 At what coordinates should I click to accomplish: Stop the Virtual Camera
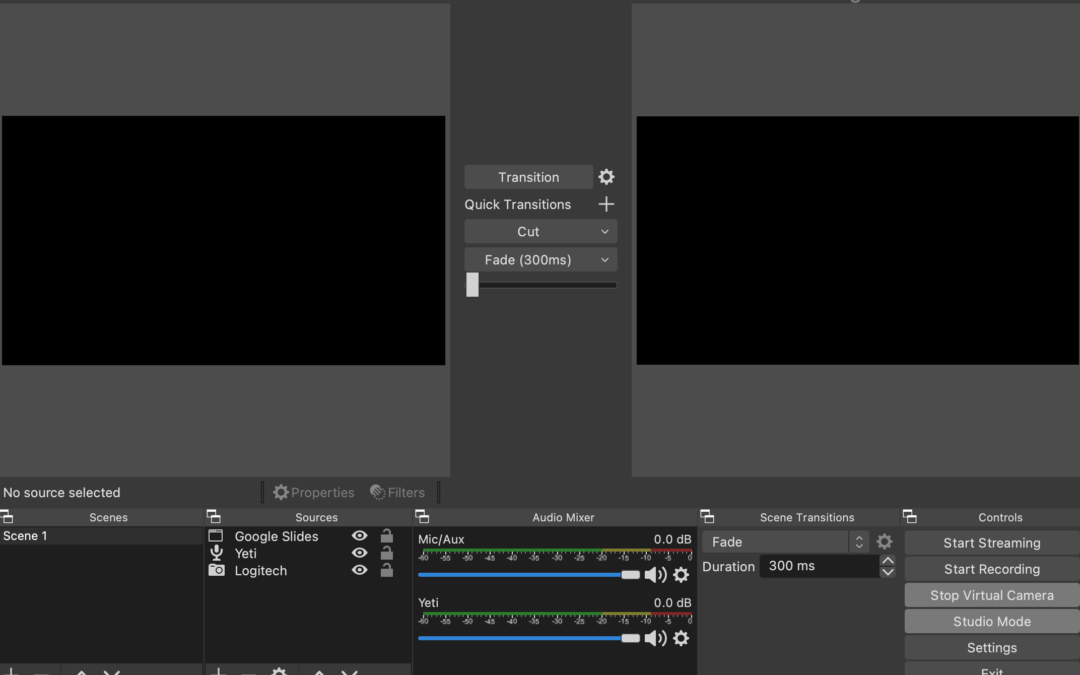coord(991,595)
